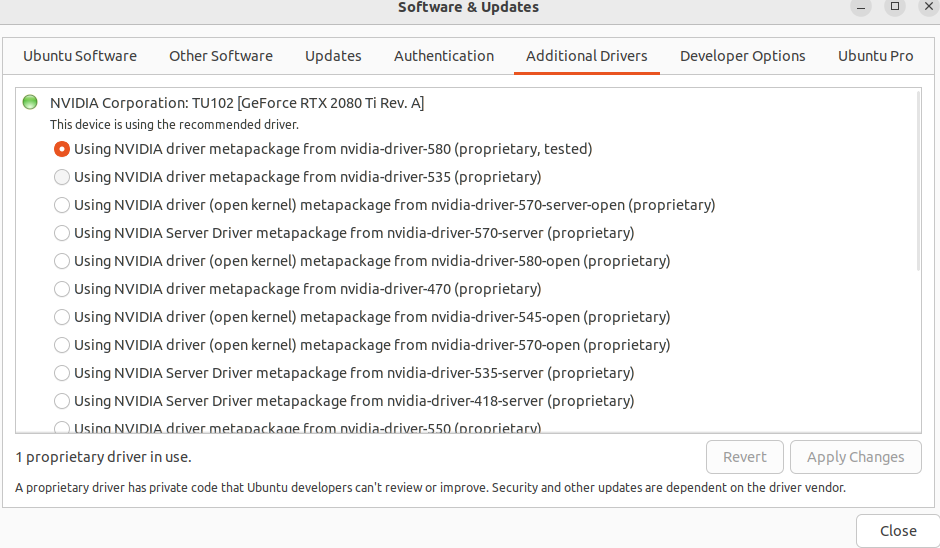940x548 pixels.
Task: Select nvidia-driver-570-open open kernel option
Action: (62, 345)
